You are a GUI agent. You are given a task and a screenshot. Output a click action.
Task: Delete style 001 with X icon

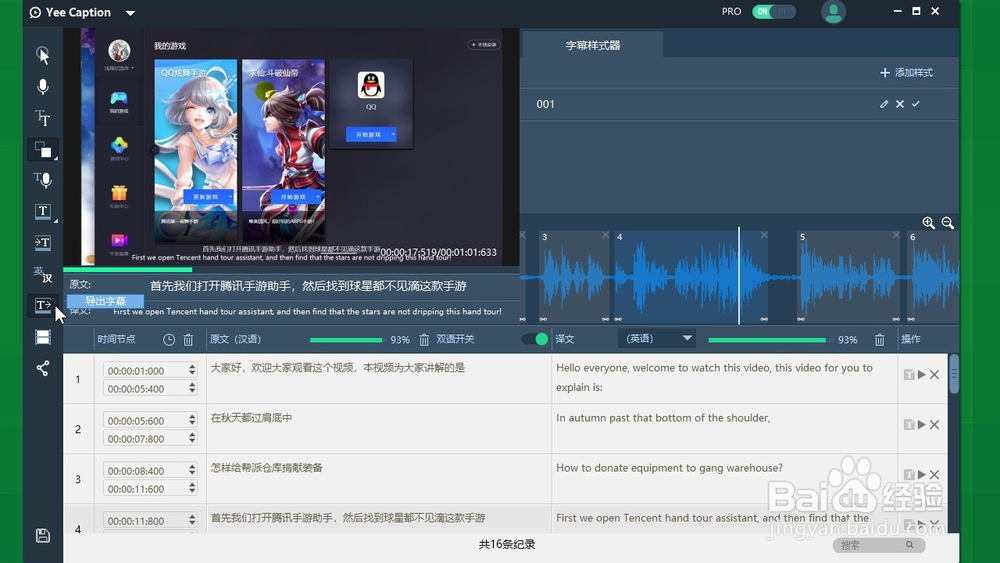coord(900,104)
